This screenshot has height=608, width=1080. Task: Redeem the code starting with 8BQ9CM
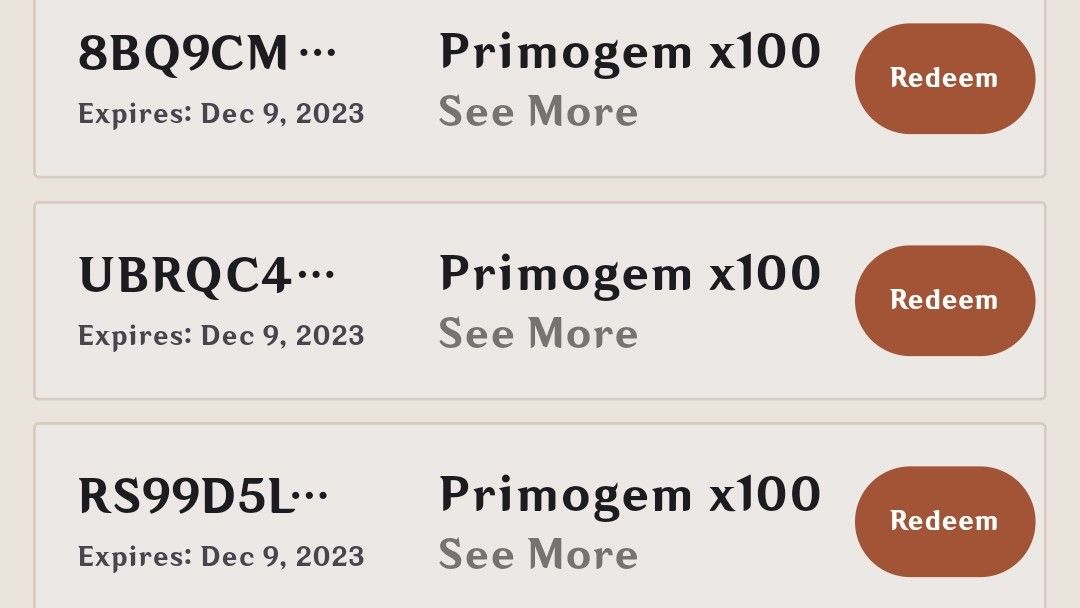(x=943, y=78)
